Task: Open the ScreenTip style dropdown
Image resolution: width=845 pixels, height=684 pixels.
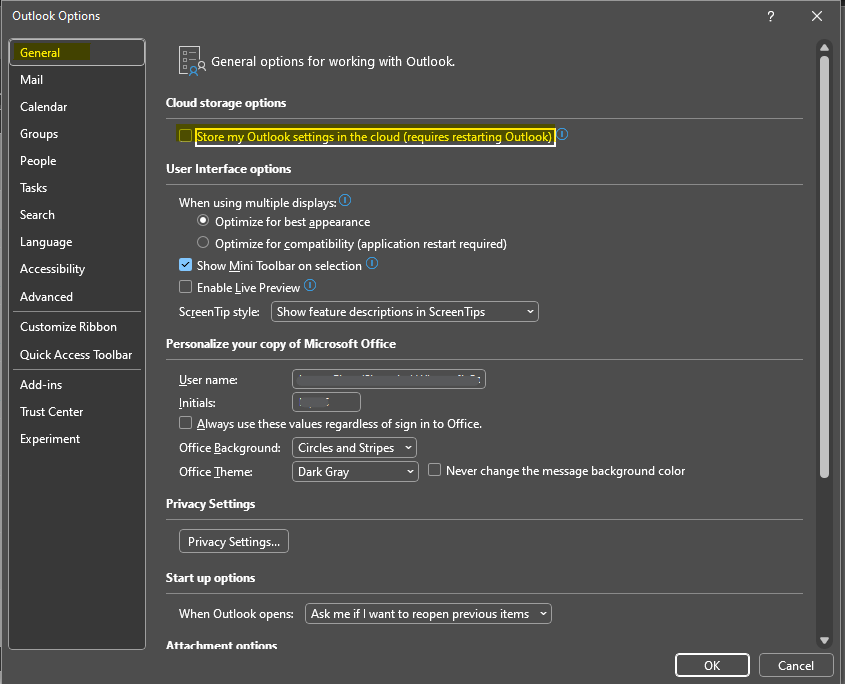Action: [x=405, y=312]
